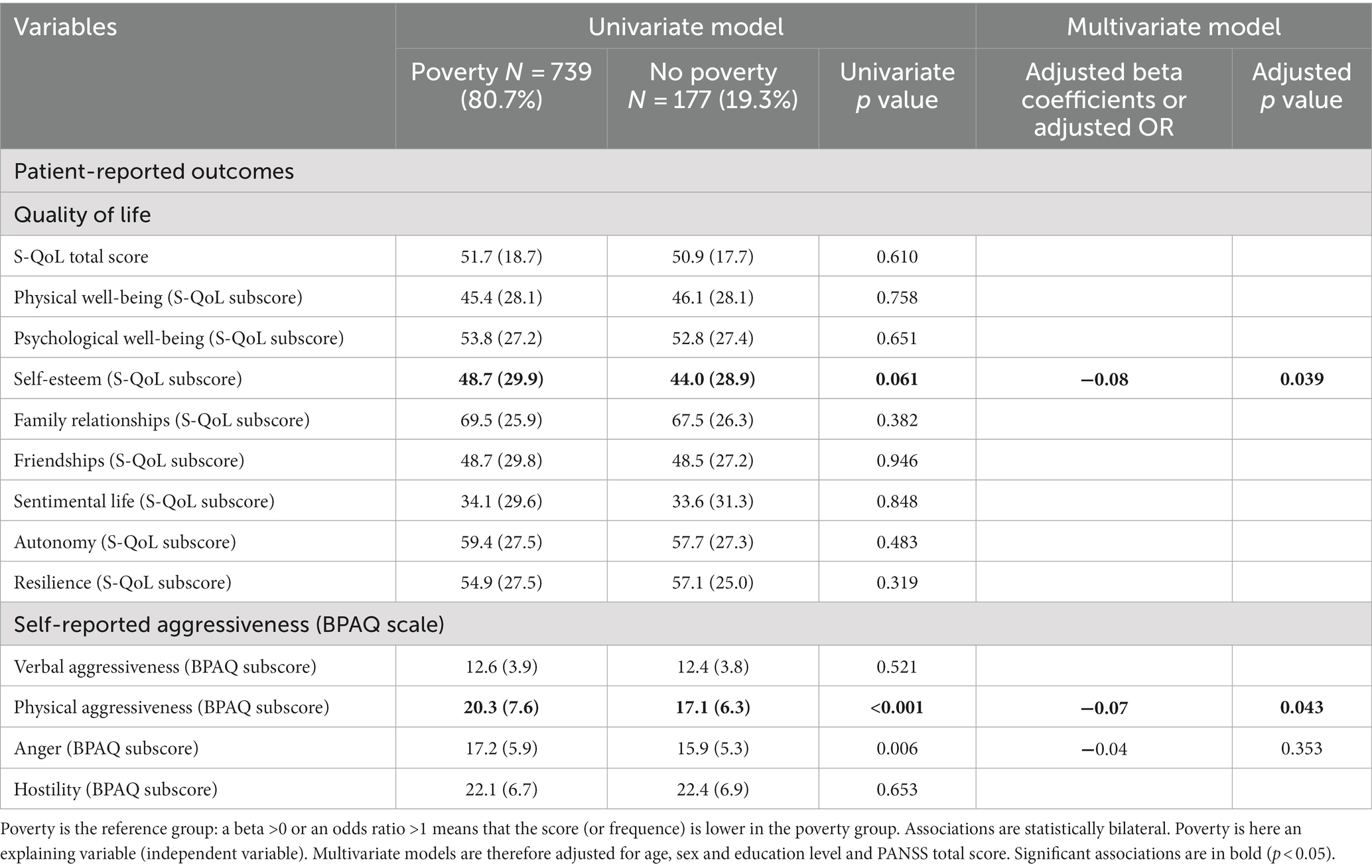Image resolution: width=1372 pixels, height=868 pixels.
Task: Click the Family relationships row label
Action: click(x=162, y=420)
